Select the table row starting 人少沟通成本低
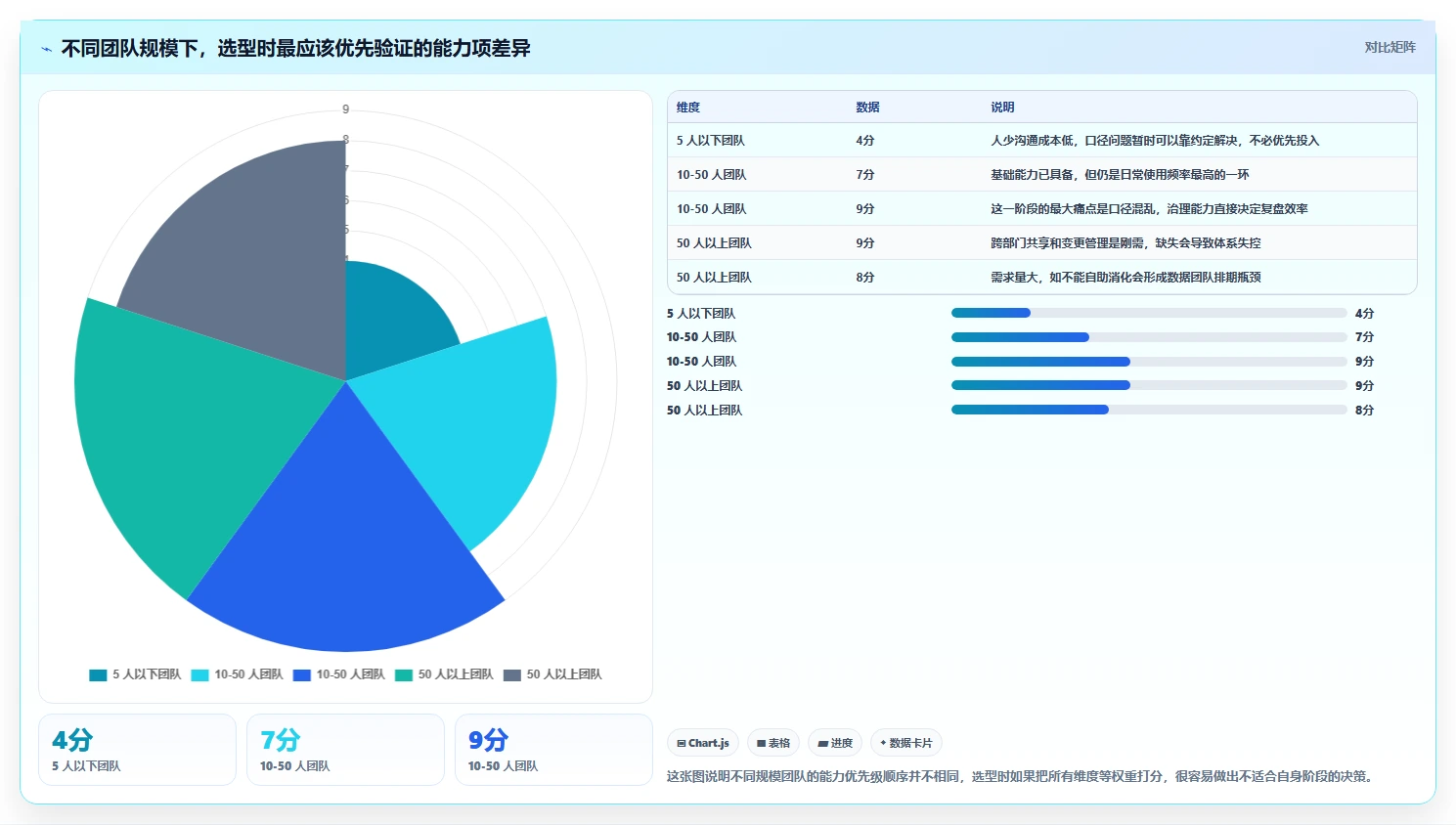This screenshot has width=1456, height=825. [1042, 141]
